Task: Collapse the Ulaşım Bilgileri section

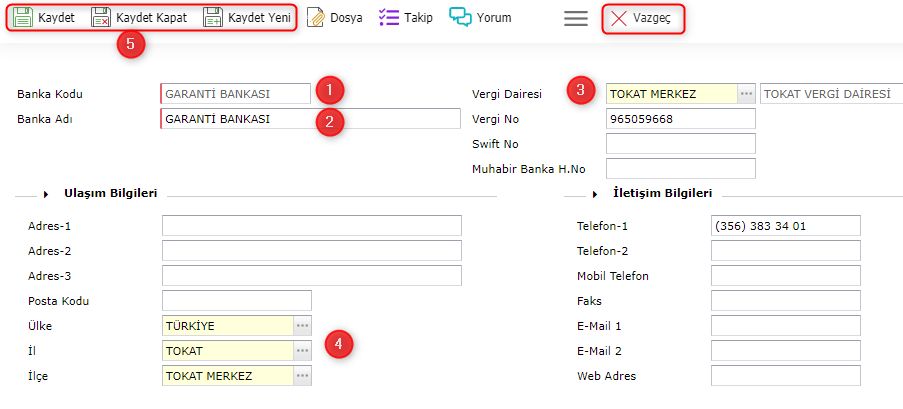Action: click(47, 193)
